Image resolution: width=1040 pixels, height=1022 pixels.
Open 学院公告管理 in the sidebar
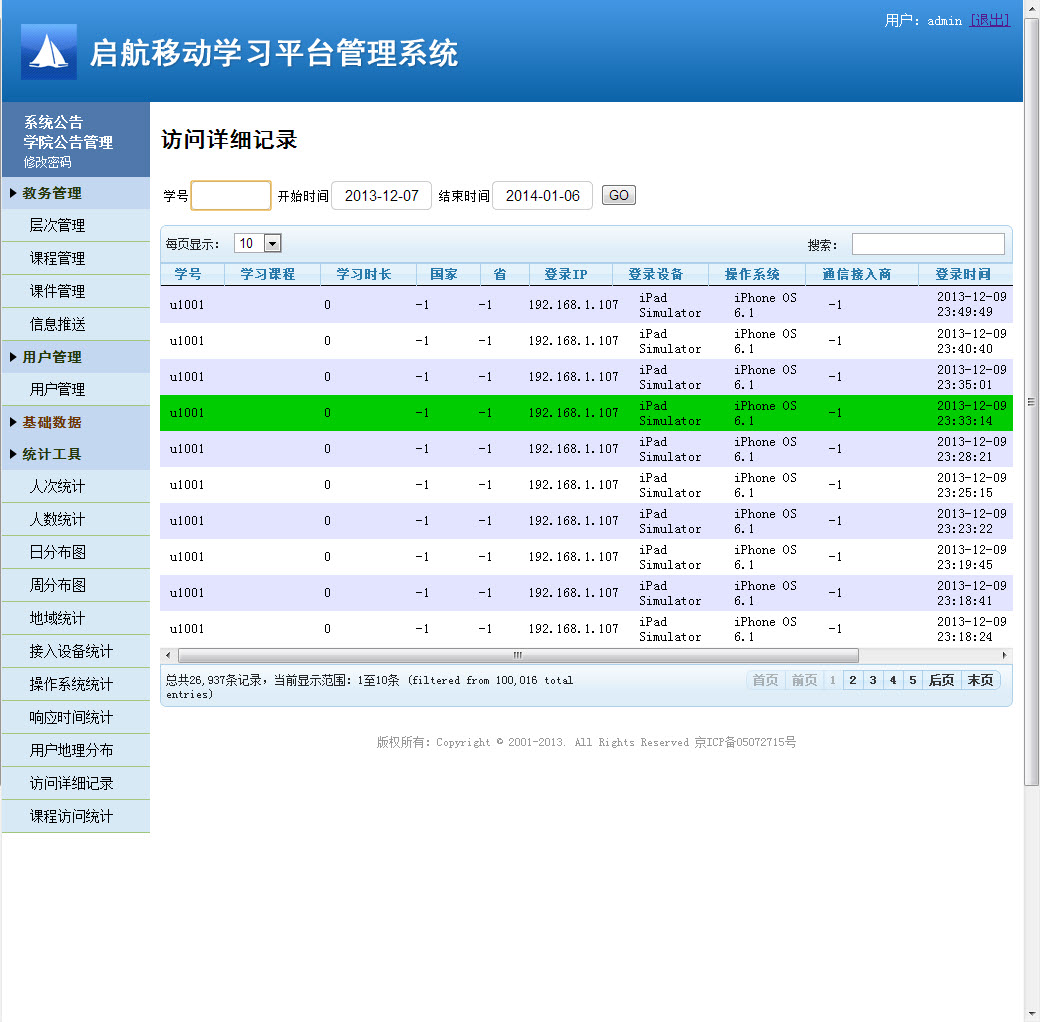coord(68,142)
